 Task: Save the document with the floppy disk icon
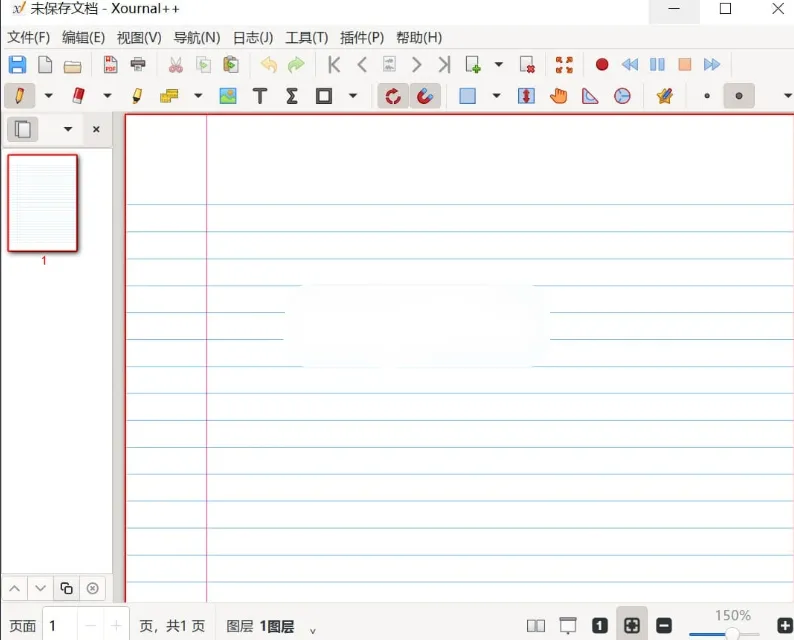click(x=17, y=65)
